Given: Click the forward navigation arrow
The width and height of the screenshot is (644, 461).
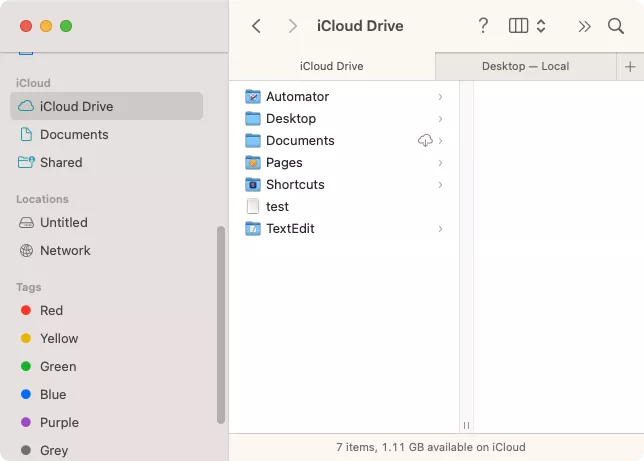Looking at the screenshot, I should (x=292, y=26).
